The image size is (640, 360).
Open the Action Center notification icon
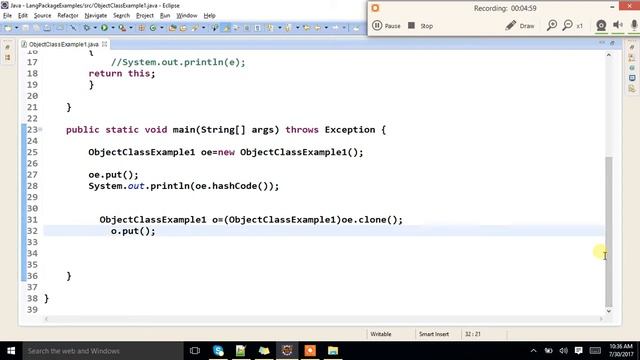click(x=578, y=351)
